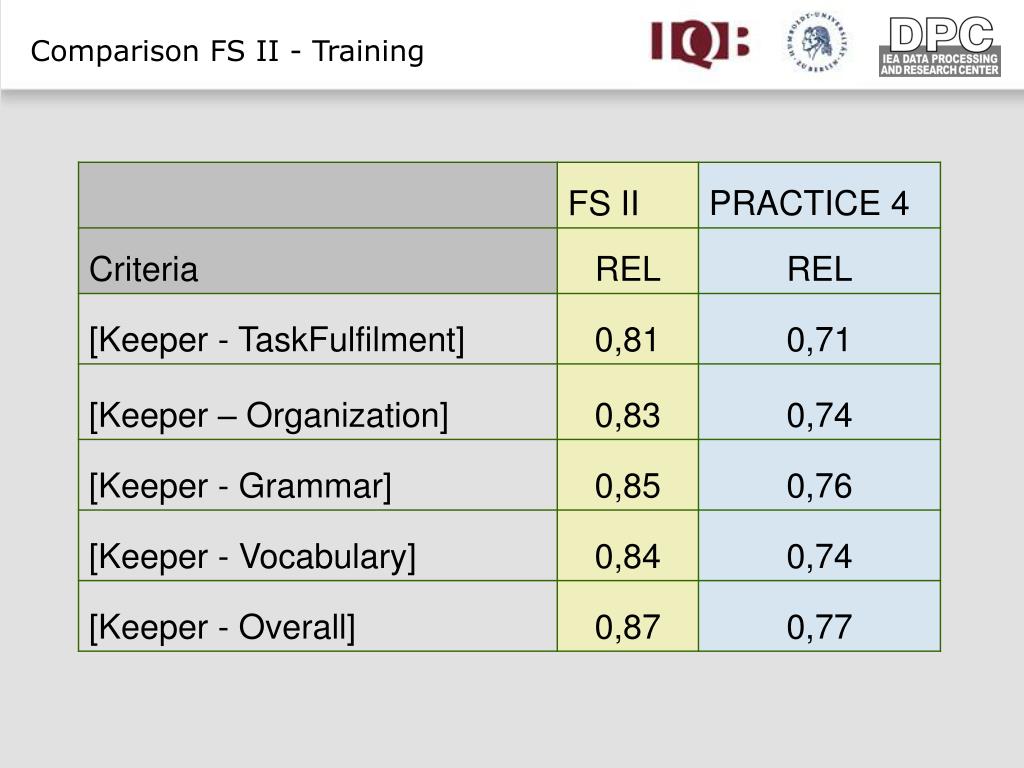Click the PRACTICE 4 column header
1024x768 pixels.
(x=819, y=195)
